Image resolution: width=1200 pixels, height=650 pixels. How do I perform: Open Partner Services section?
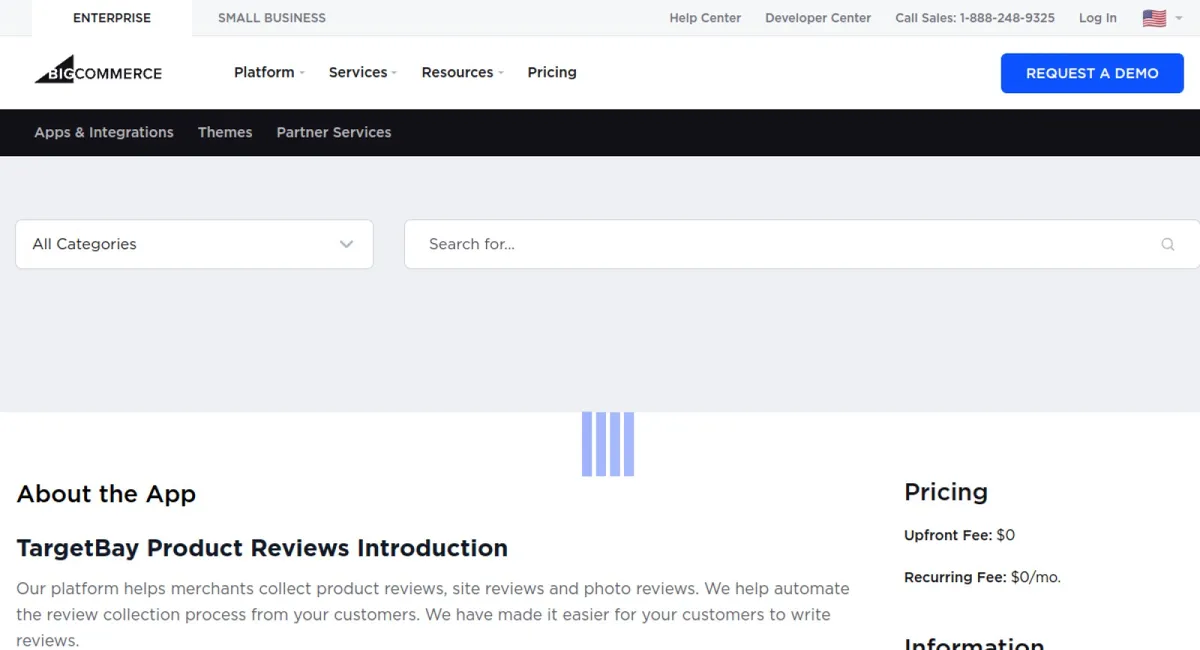(334, 132)
